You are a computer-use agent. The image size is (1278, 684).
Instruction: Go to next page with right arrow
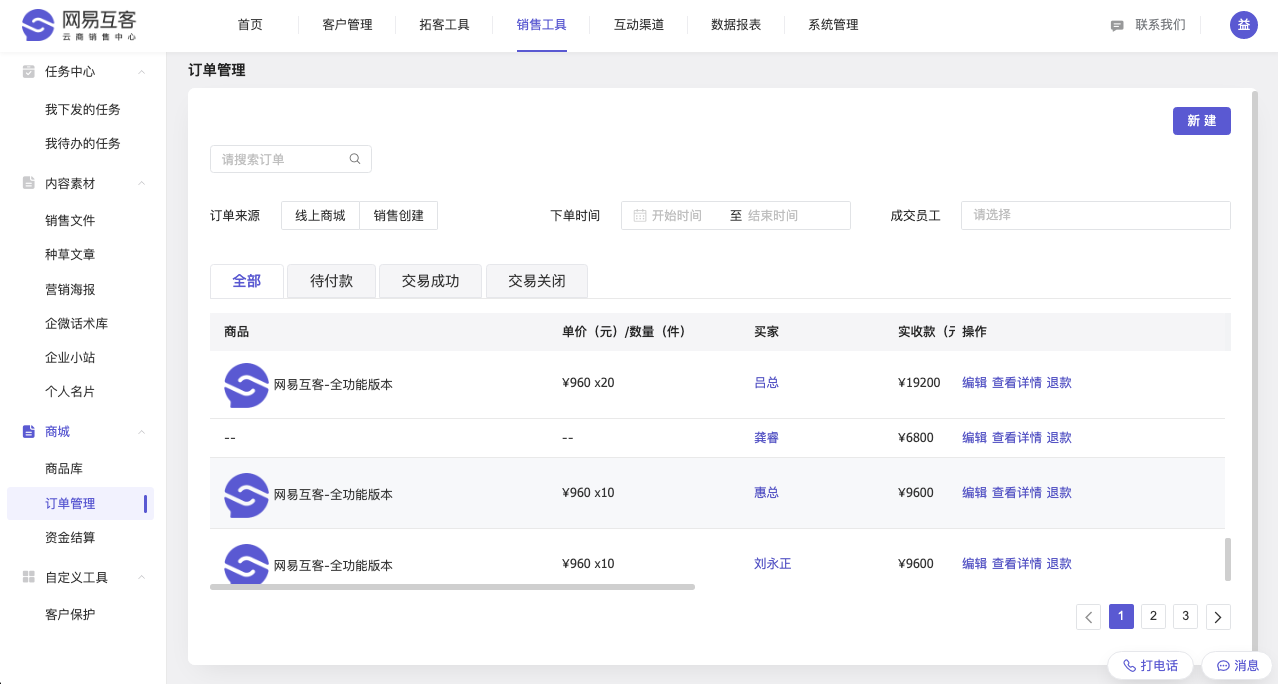(x=1218, y=617)
